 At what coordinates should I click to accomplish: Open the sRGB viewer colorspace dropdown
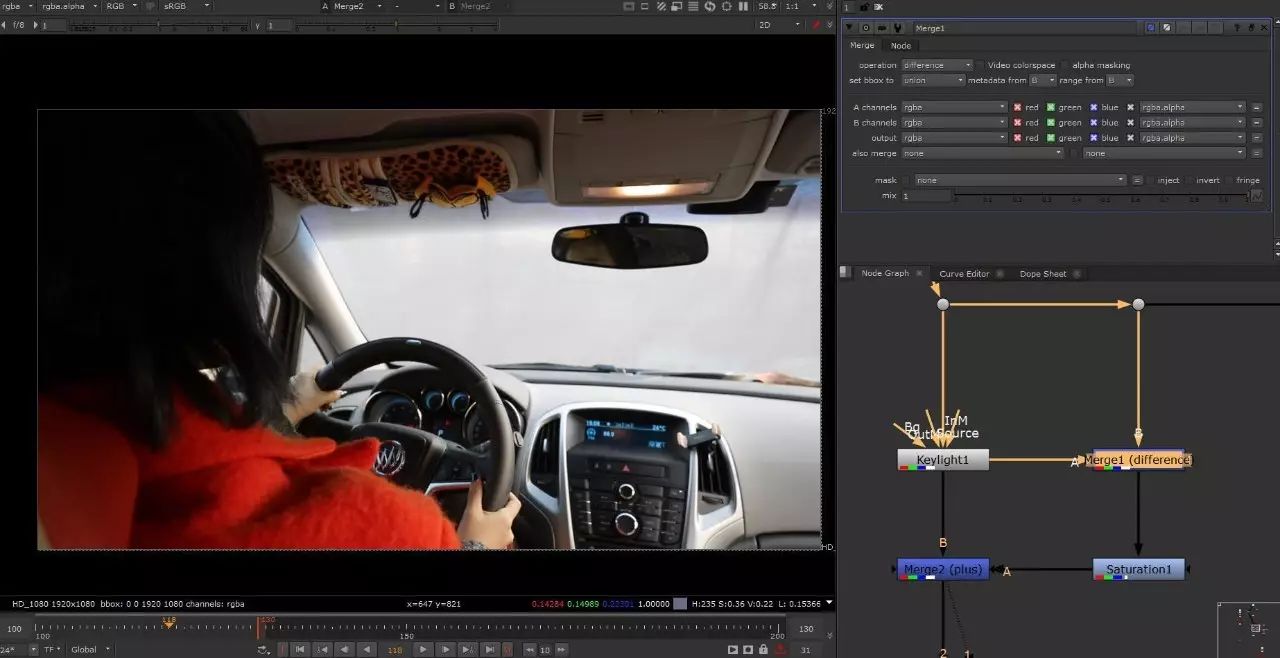[x=187, y=6]
